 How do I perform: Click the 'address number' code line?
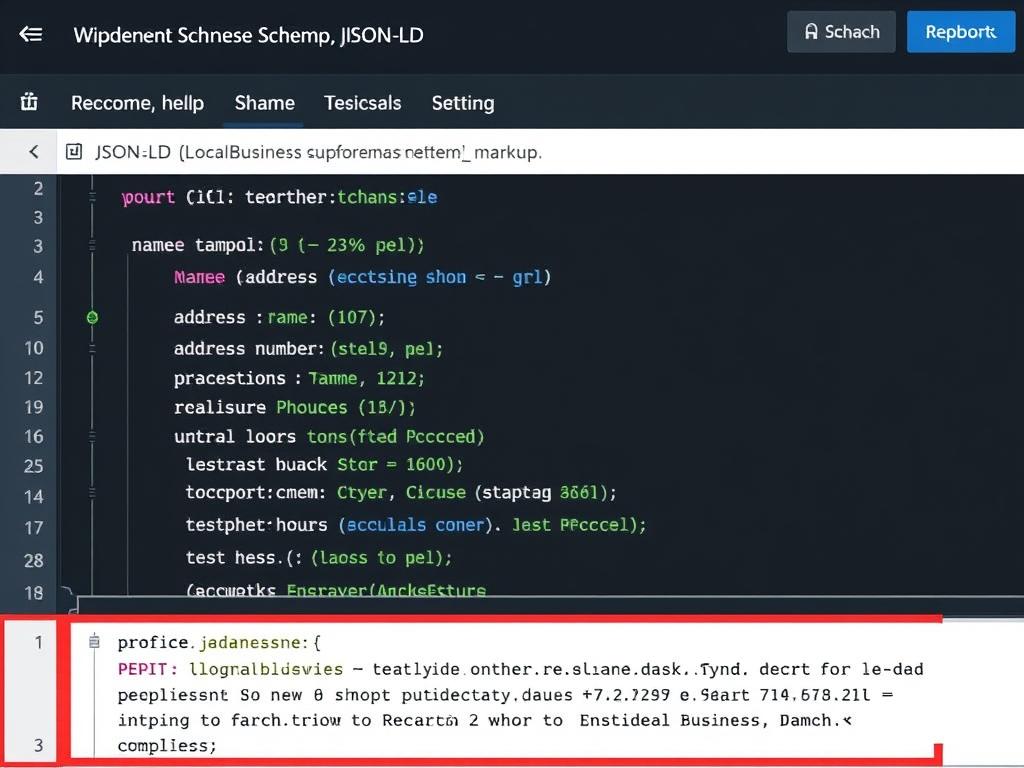(308, 348)
